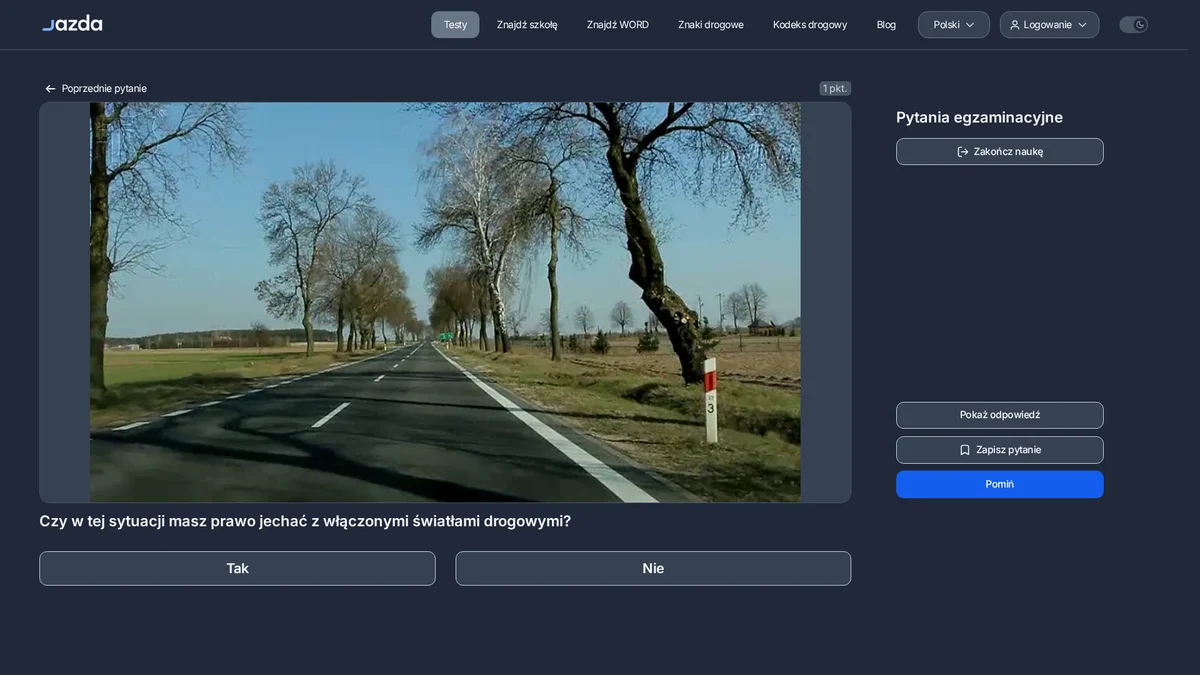Click the moon icon in theme switch
Viewport: 1200px width, 675px height.
point(1140,25)
